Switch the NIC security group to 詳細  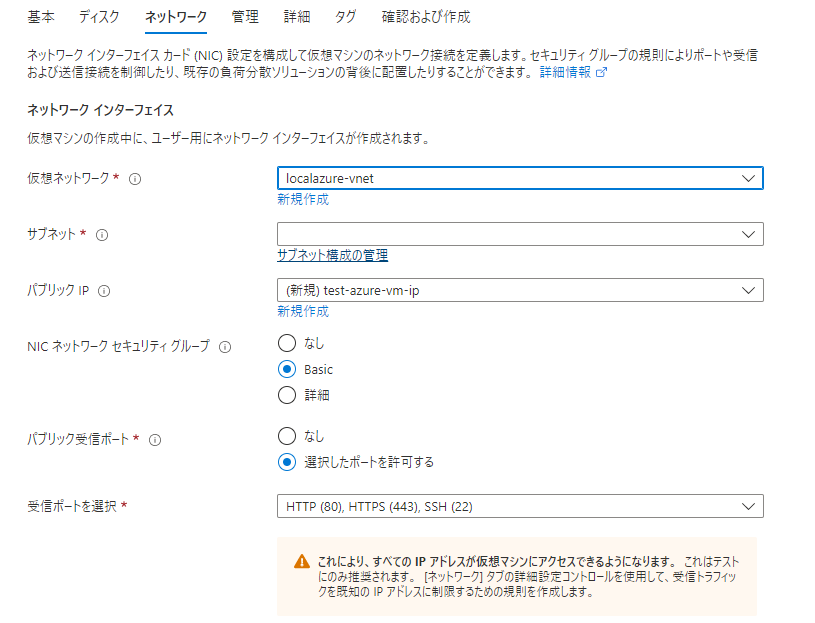tap(286, 394)
